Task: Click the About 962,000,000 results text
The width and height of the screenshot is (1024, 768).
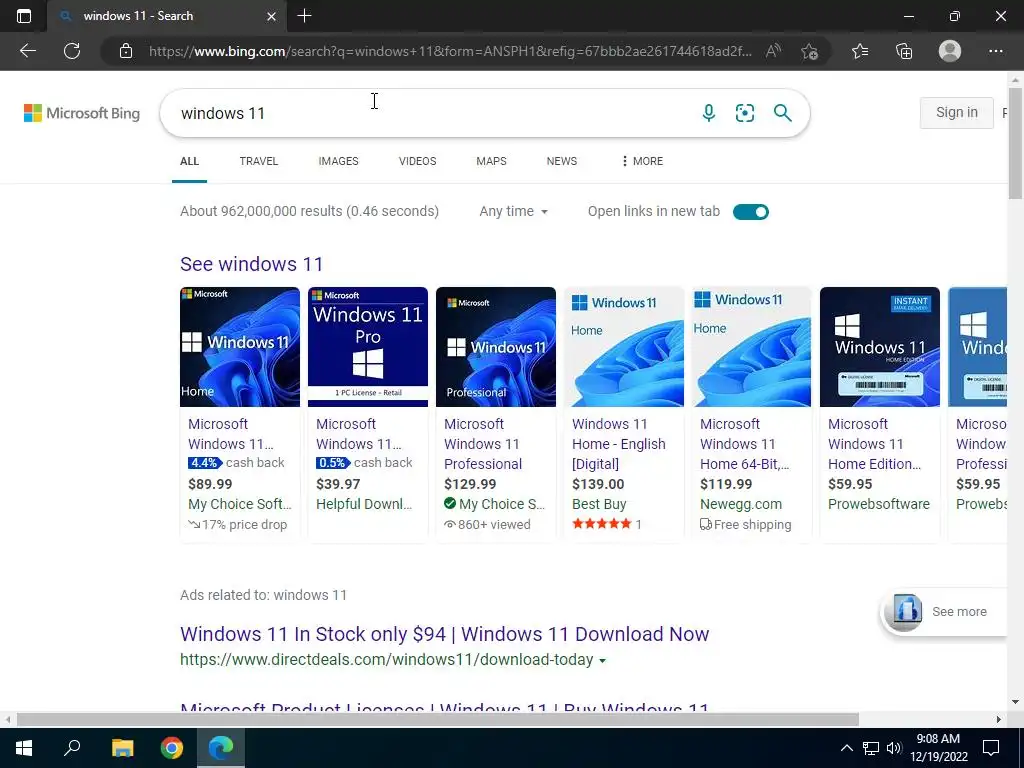Action: point(310,211)
